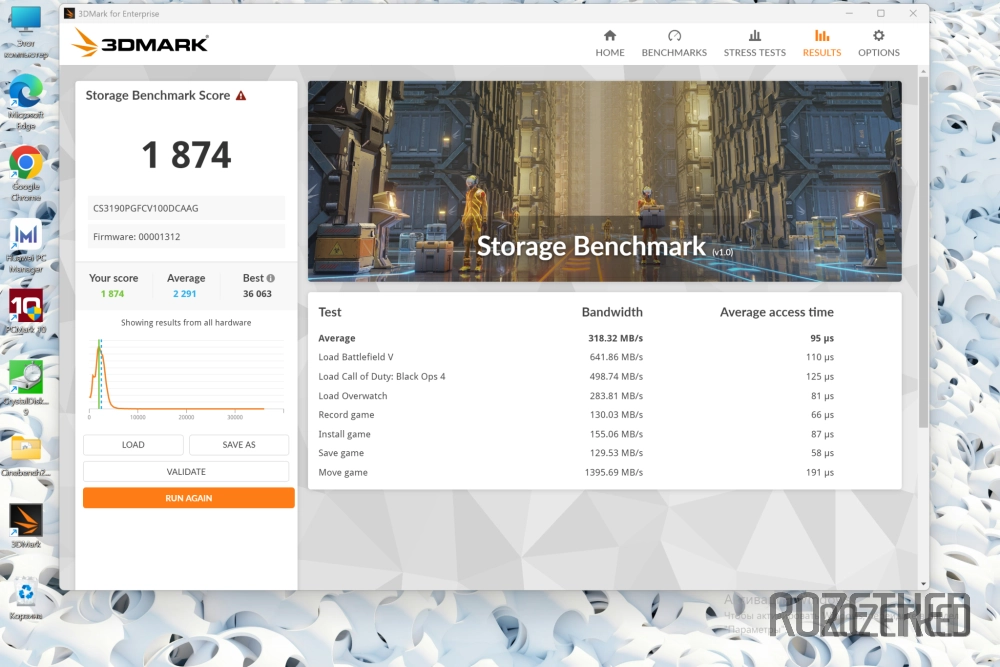Open PCMark 10 desktop shortcut

point(25,306)
